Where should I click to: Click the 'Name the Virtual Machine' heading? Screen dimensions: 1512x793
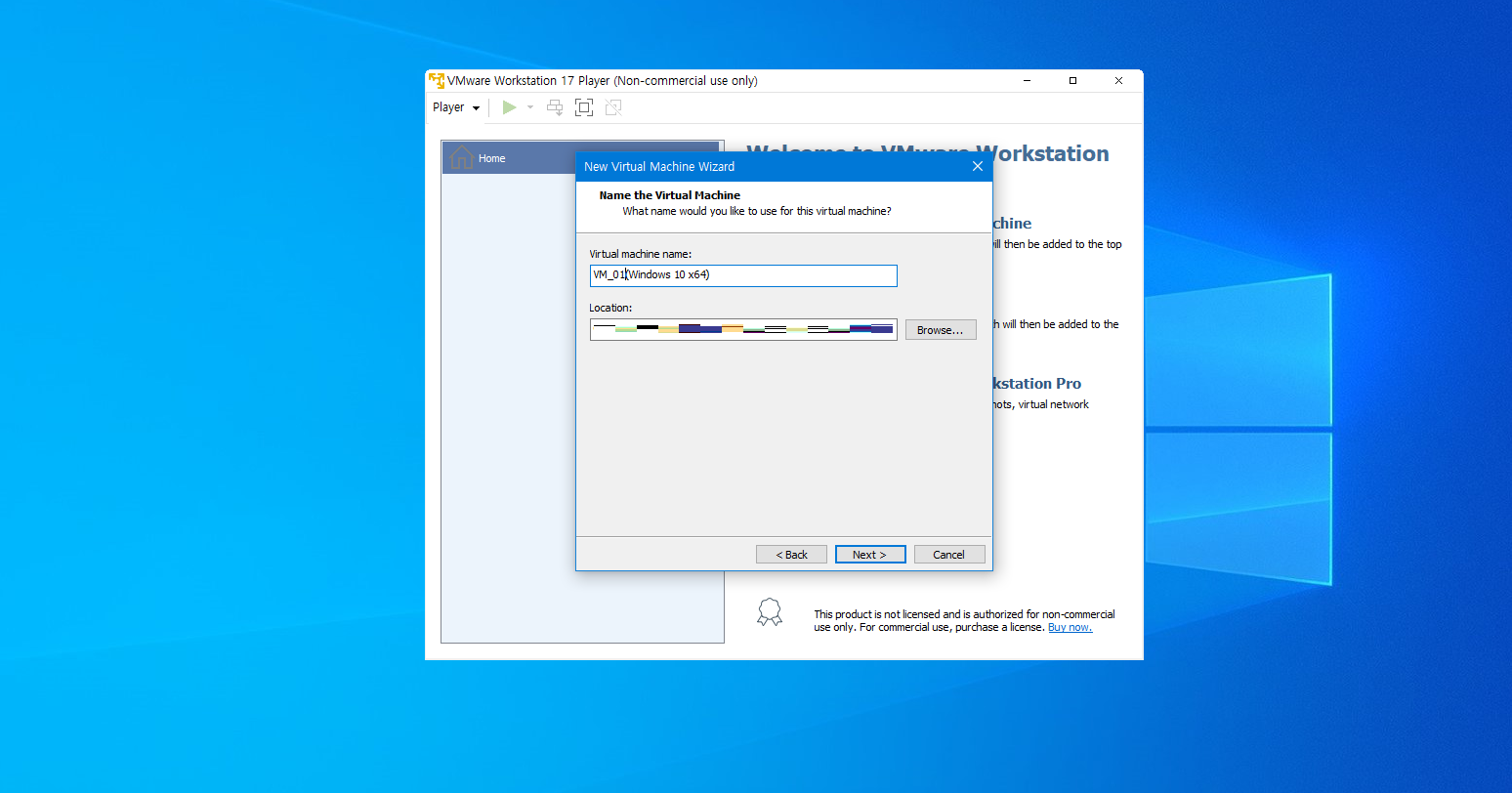click(x=670, y=195)
